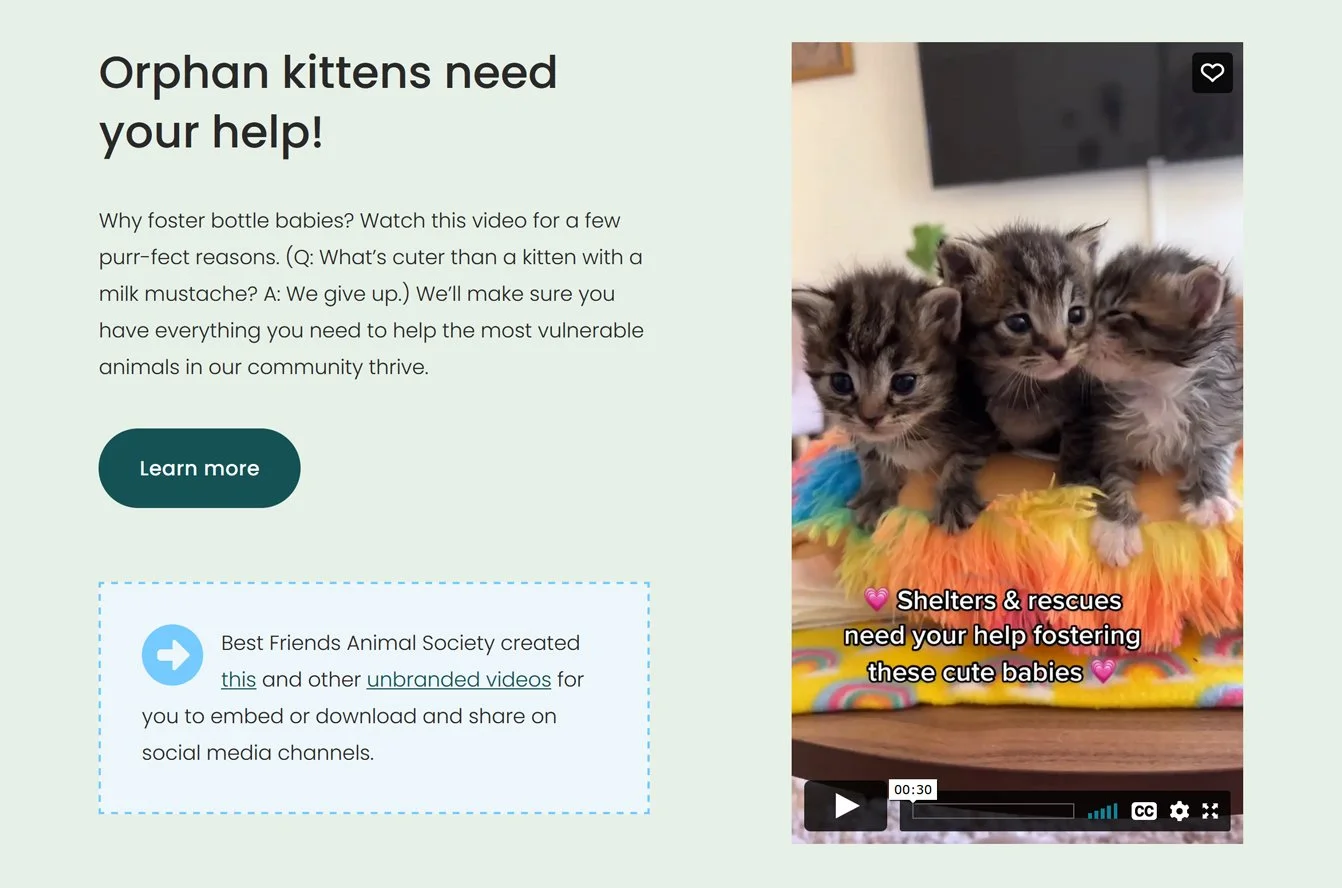The width and height of the screenshot is (1342, 888).
Task: Toggle closed captions with the CC icon
Action: click(x=1144, y=811)
